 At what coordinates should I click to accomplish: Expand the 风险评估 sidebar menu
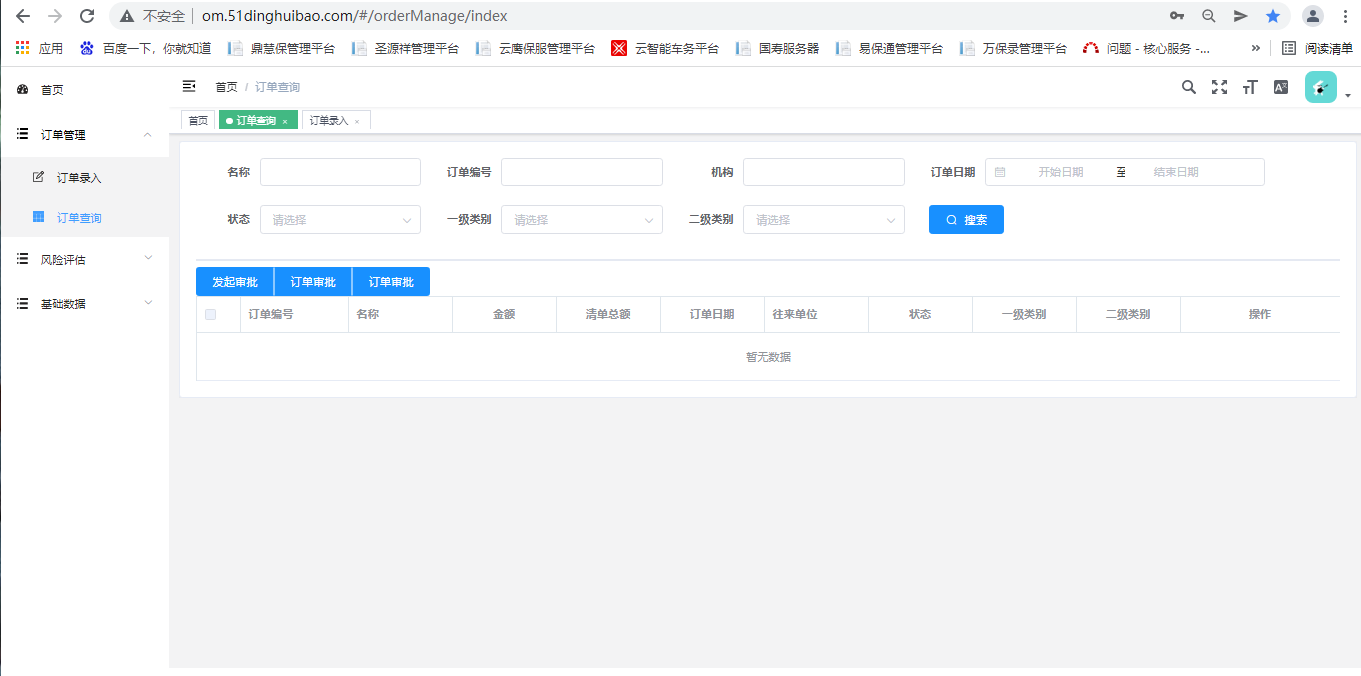point(85,260)
